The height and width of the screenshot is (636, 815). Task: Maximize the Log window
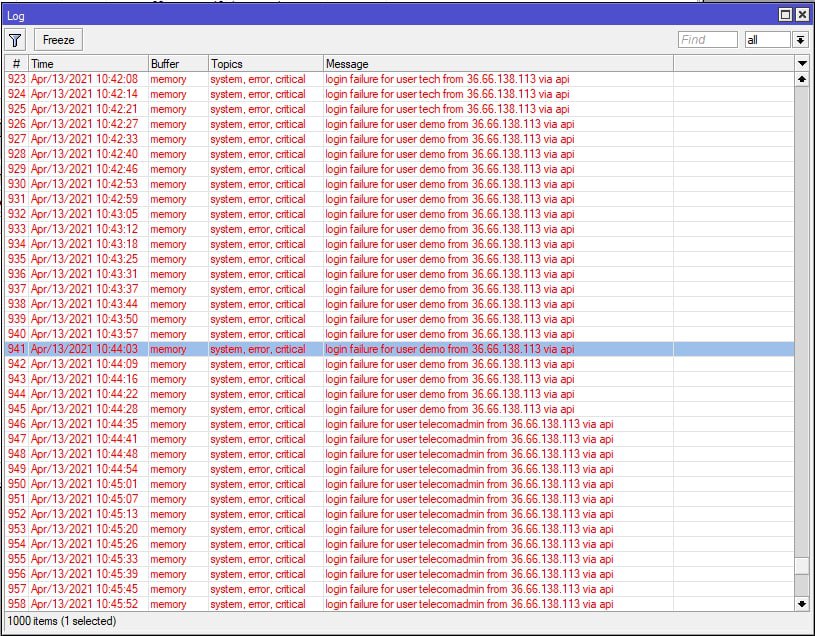(x=785, y=15)
